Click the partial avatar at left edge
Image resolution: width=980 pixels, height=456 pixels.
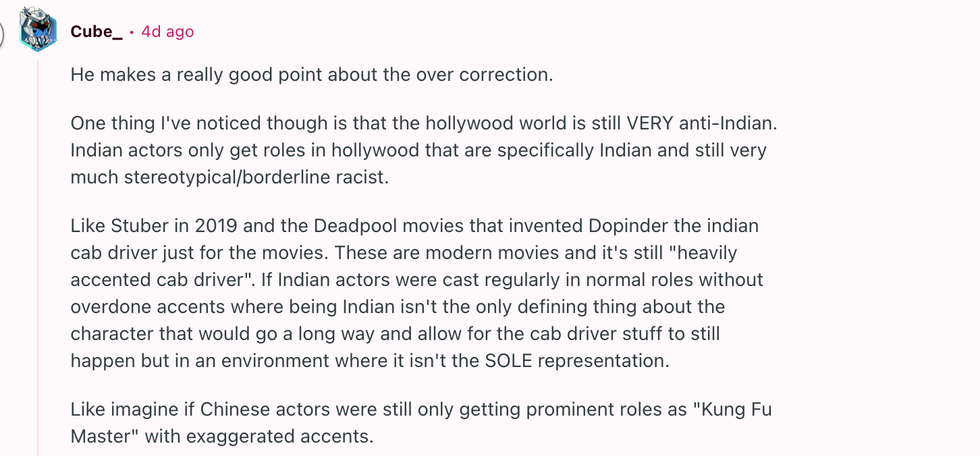(x=4, y=30)
